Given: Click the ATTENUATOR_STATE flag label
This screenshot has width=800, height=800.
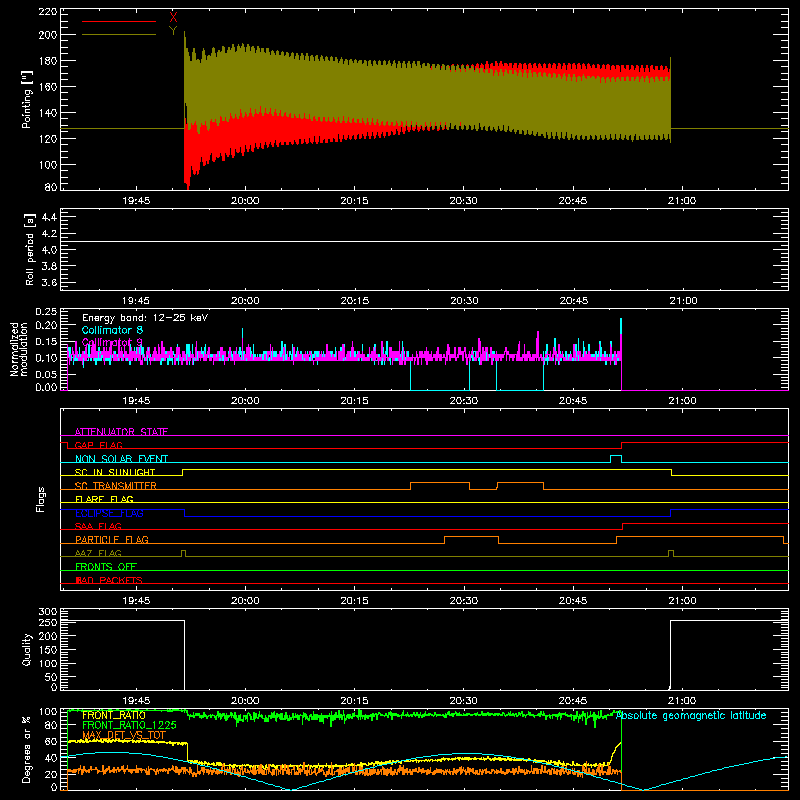Looking at the screenshot, I should 121,432.
